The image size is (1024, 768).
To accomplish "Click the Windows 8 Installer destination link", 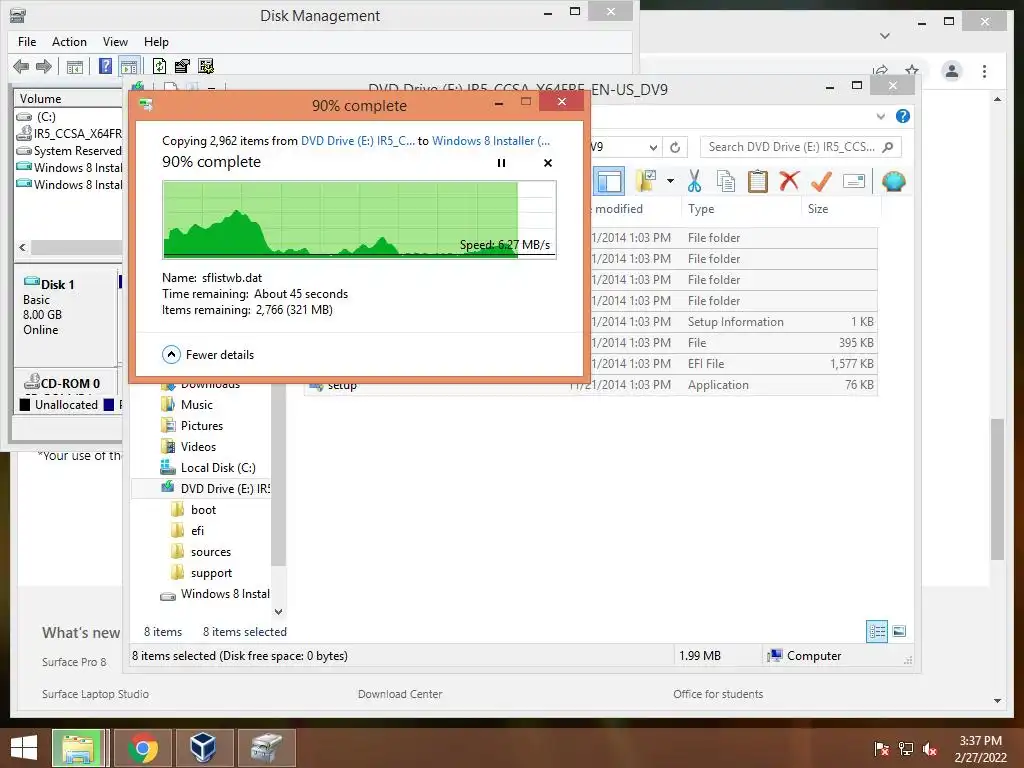I will point(491,140).
